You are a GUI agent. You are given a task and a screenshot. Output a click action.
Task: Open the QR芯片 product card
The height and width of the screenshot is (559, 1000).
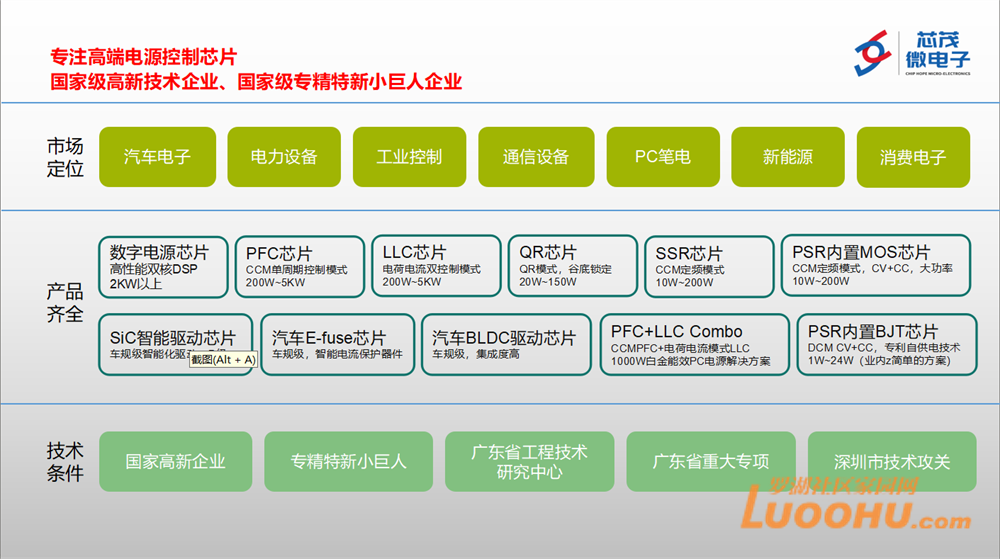[x=571, y=266]
